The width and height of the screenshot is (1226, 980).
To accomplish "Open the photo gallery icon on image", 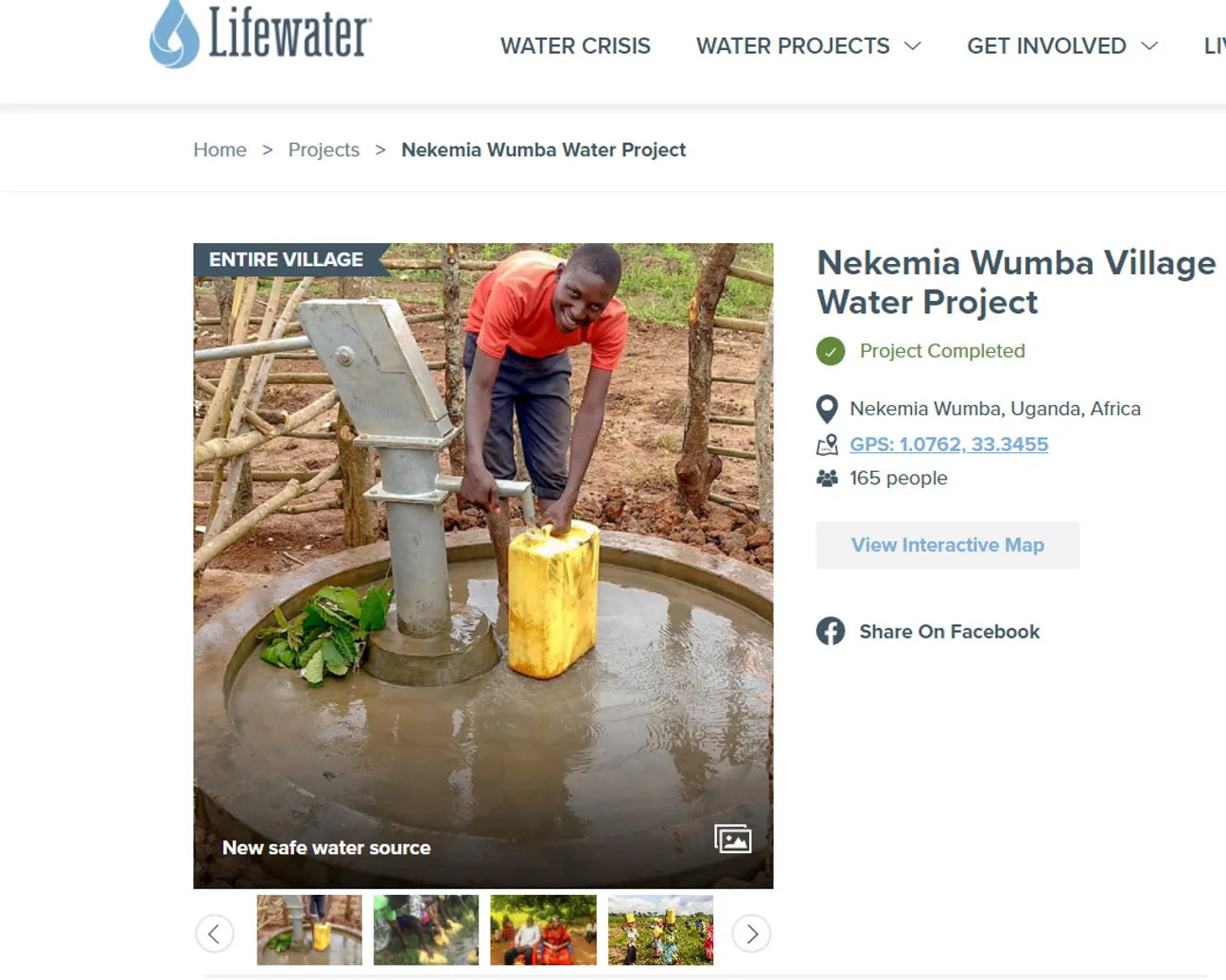I will (733, 839).
